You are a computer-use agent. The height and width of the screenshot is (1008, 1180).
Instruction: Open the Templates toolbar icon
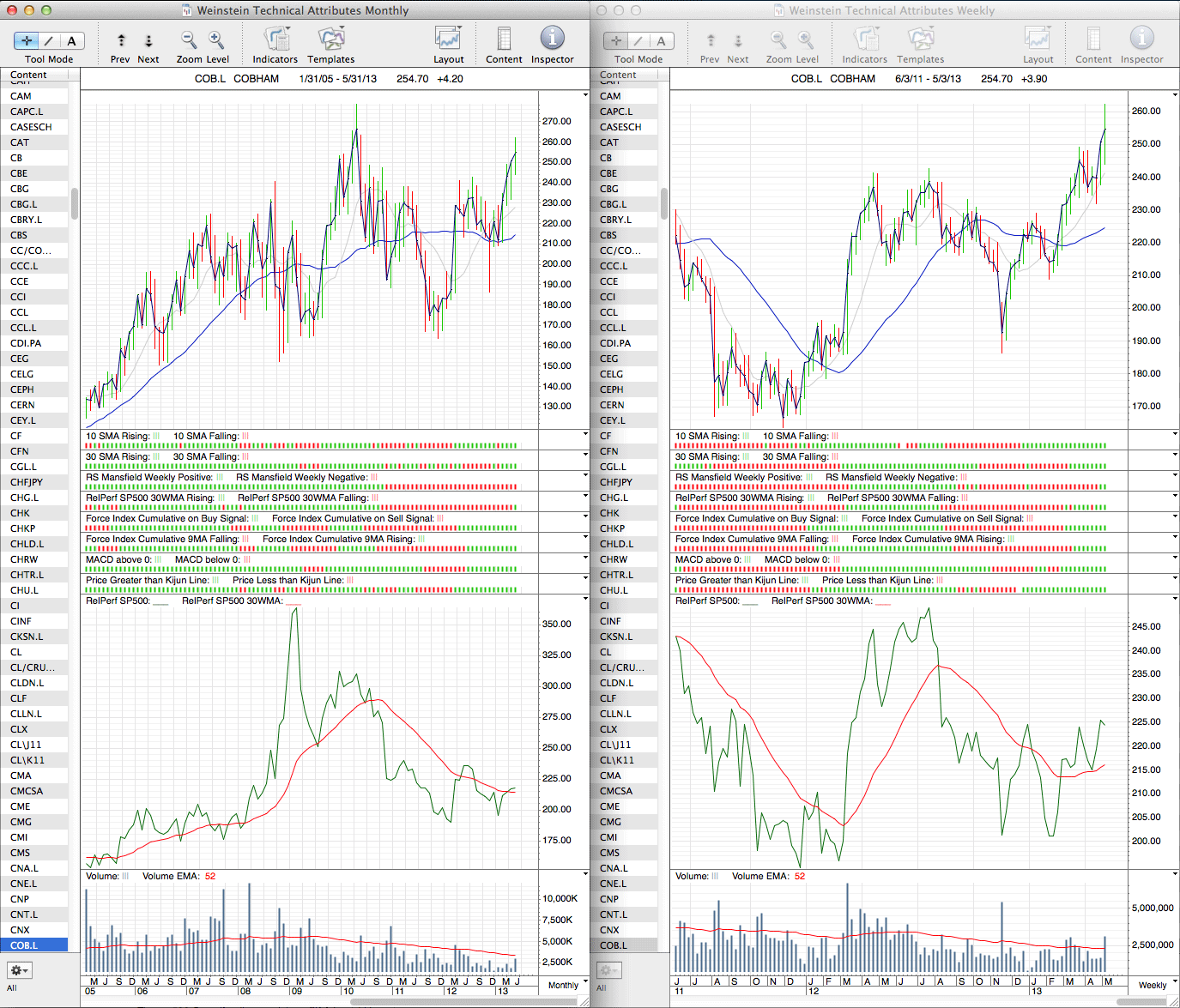pos(330,39)
